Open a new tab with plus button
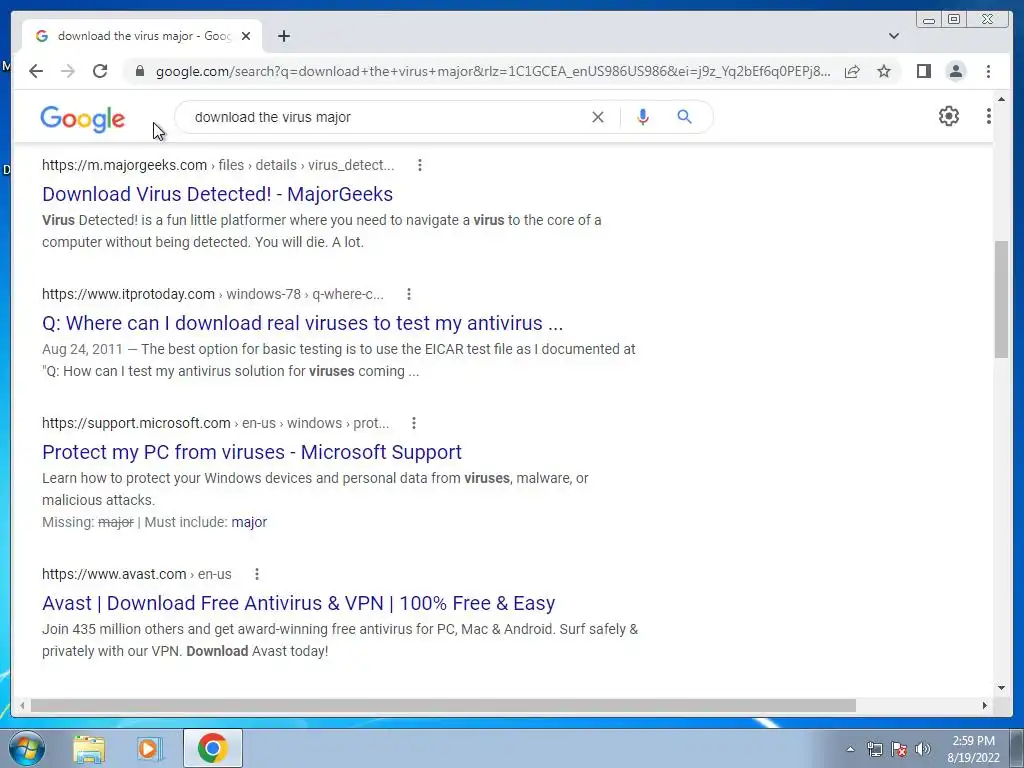The width and height of the screenshot is (1024, 768). tap(283, 36)
